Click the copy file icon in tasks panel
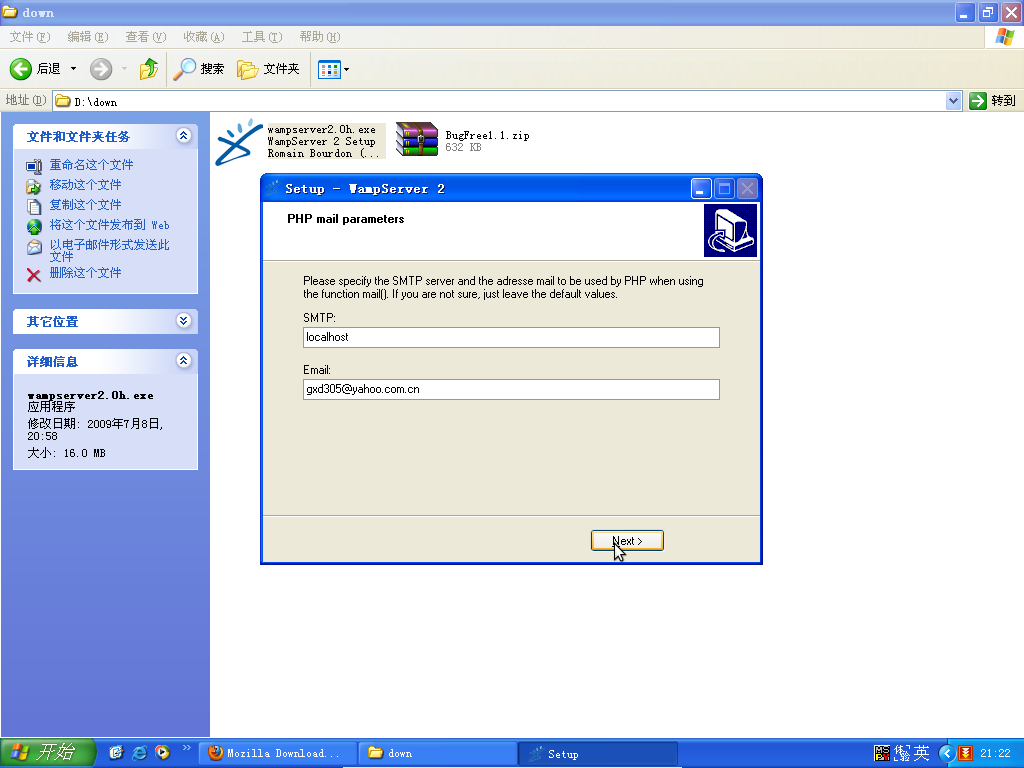1024x768 pixels. [34, 206]
